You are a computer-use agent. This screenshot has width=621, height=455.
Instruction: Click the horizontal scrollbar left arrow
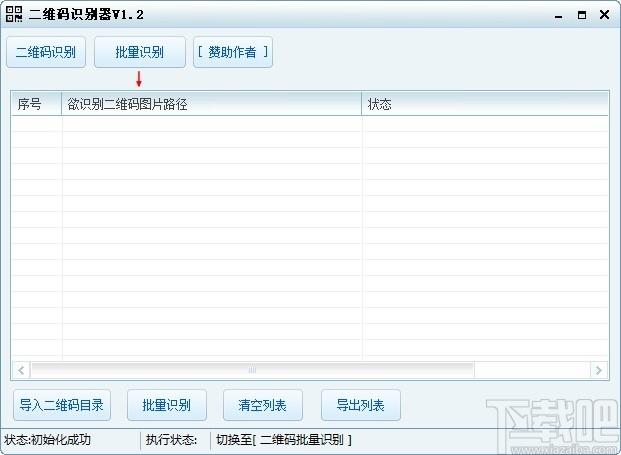[21, 371]
